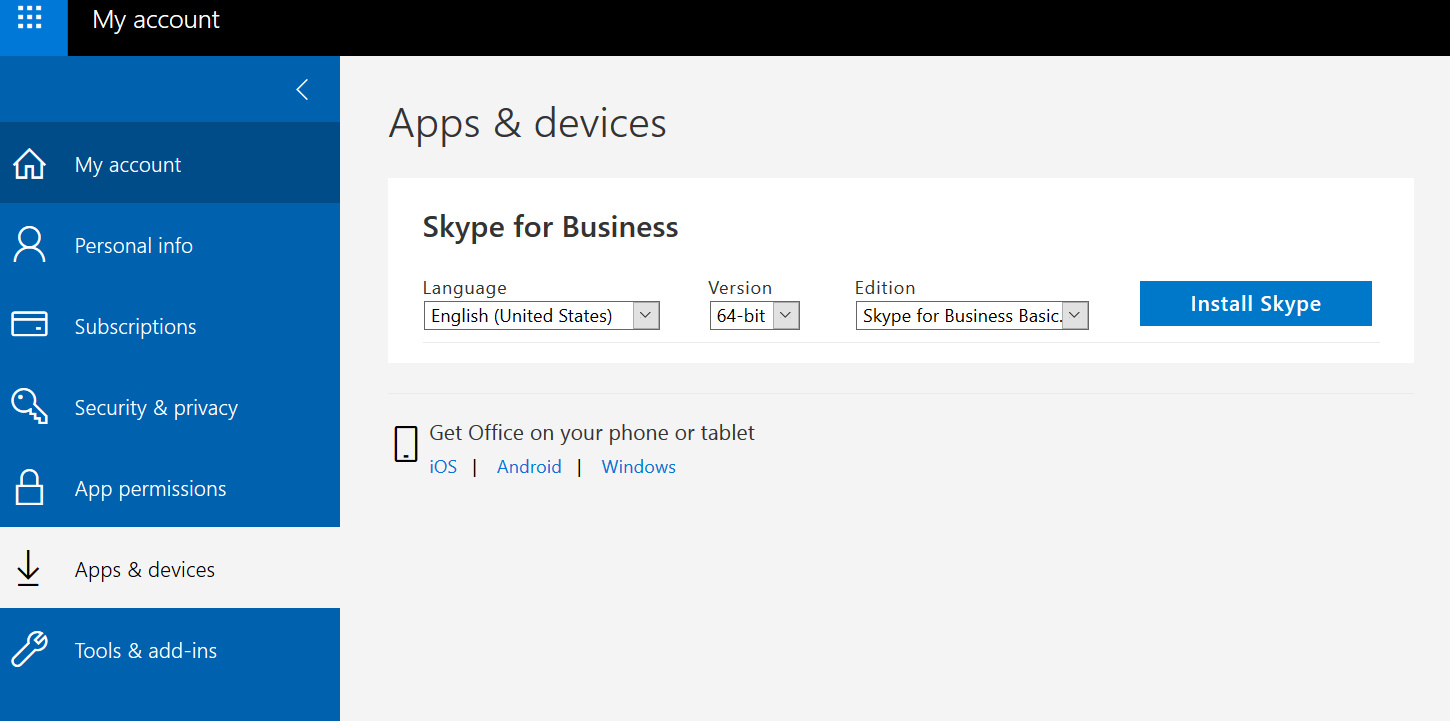Collapse the sidebar with the chevron arrow
Image resolution: width=1450 pixels, height=721 pixels.
coord(301,90)
